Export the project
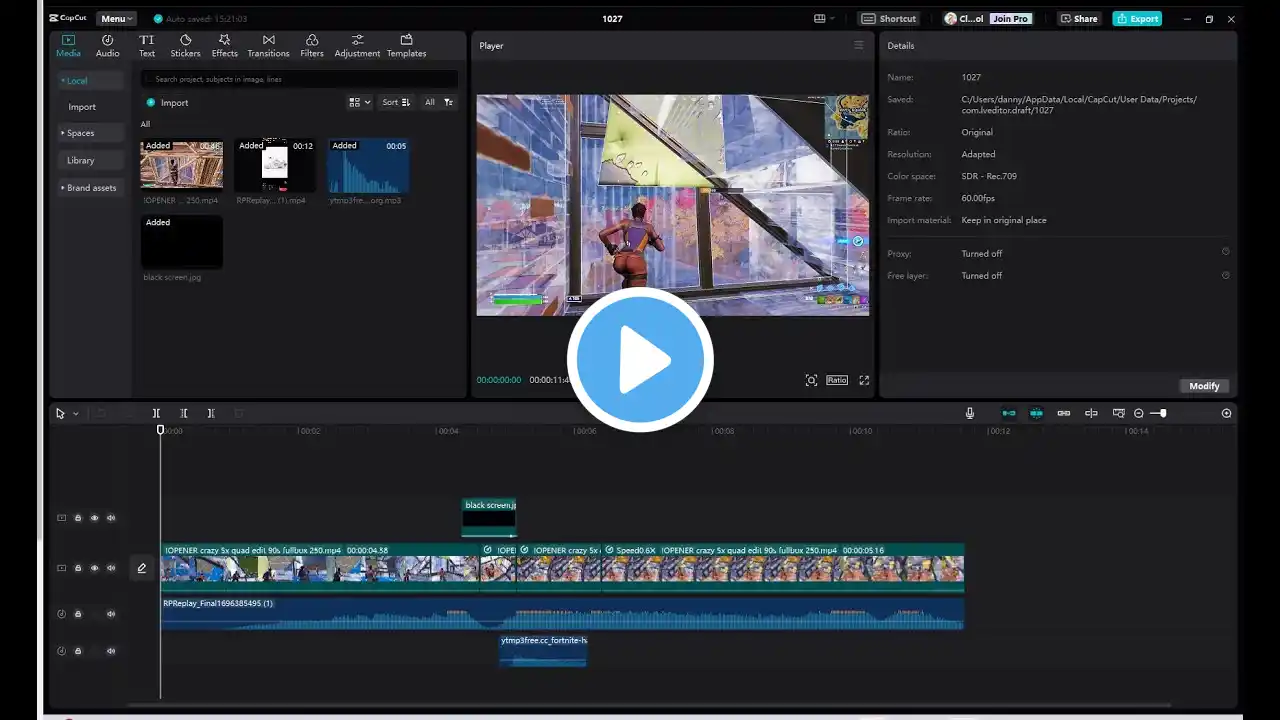This screenshot has width=1280, height=720. pos(1137,18)
